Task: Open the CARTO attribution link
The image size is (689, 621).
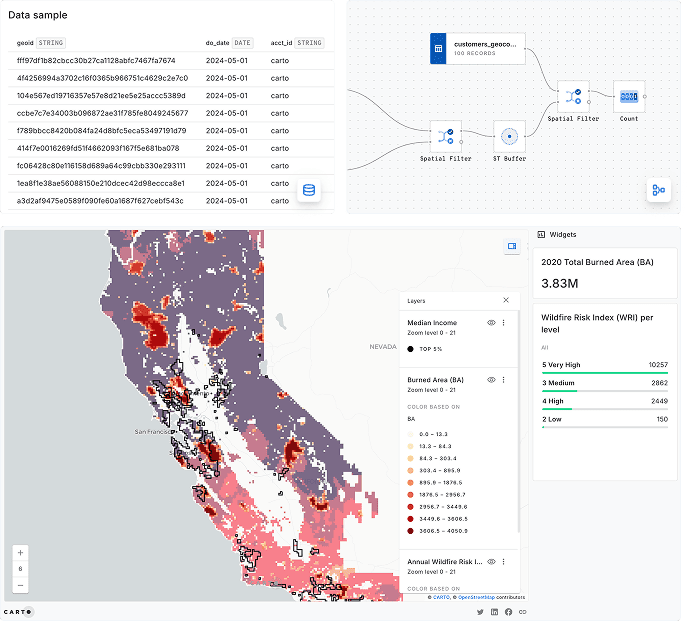Action: (441, 597)
